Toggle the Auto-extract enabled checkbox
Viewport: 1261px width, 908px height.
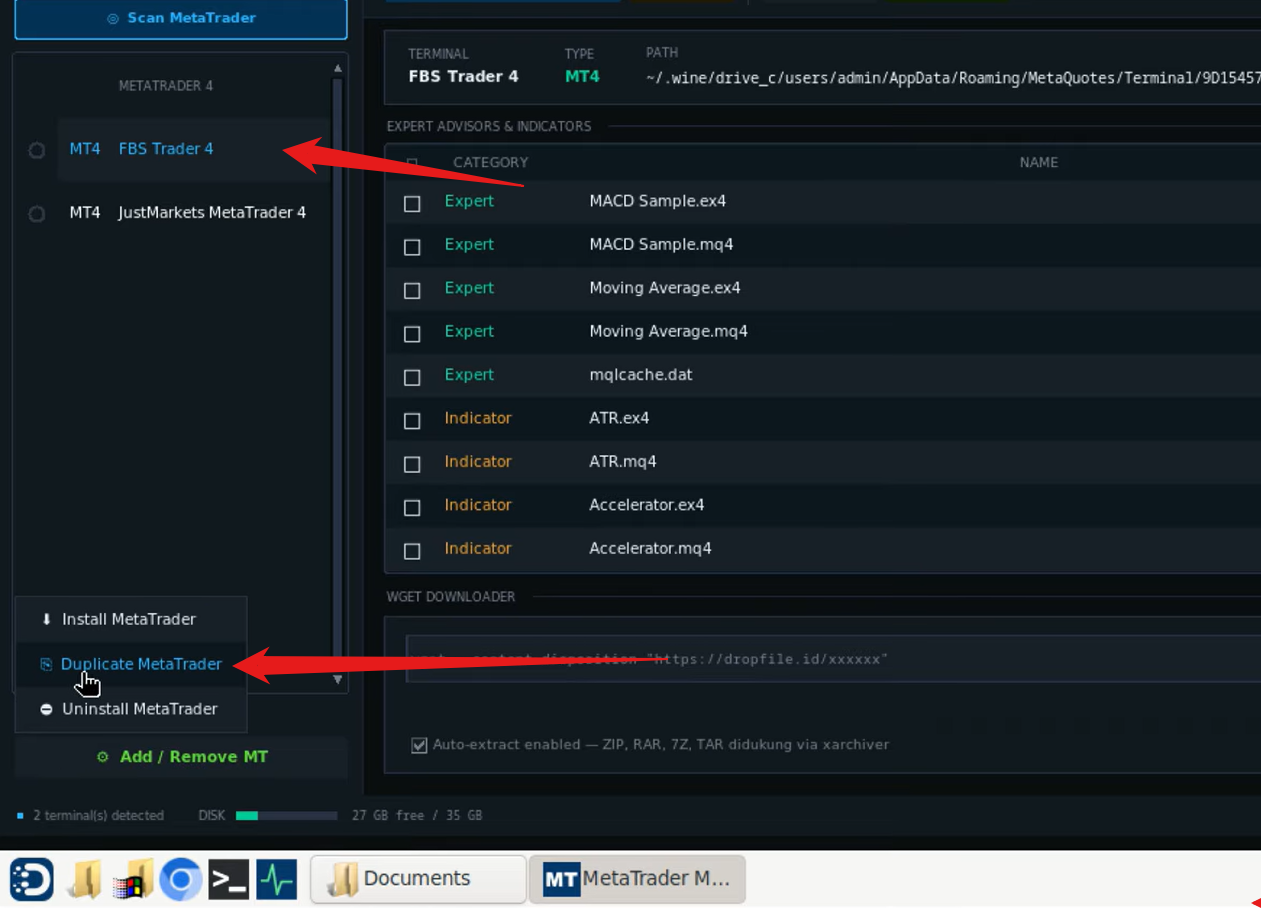pyautogui.click(x=419, y=745)
